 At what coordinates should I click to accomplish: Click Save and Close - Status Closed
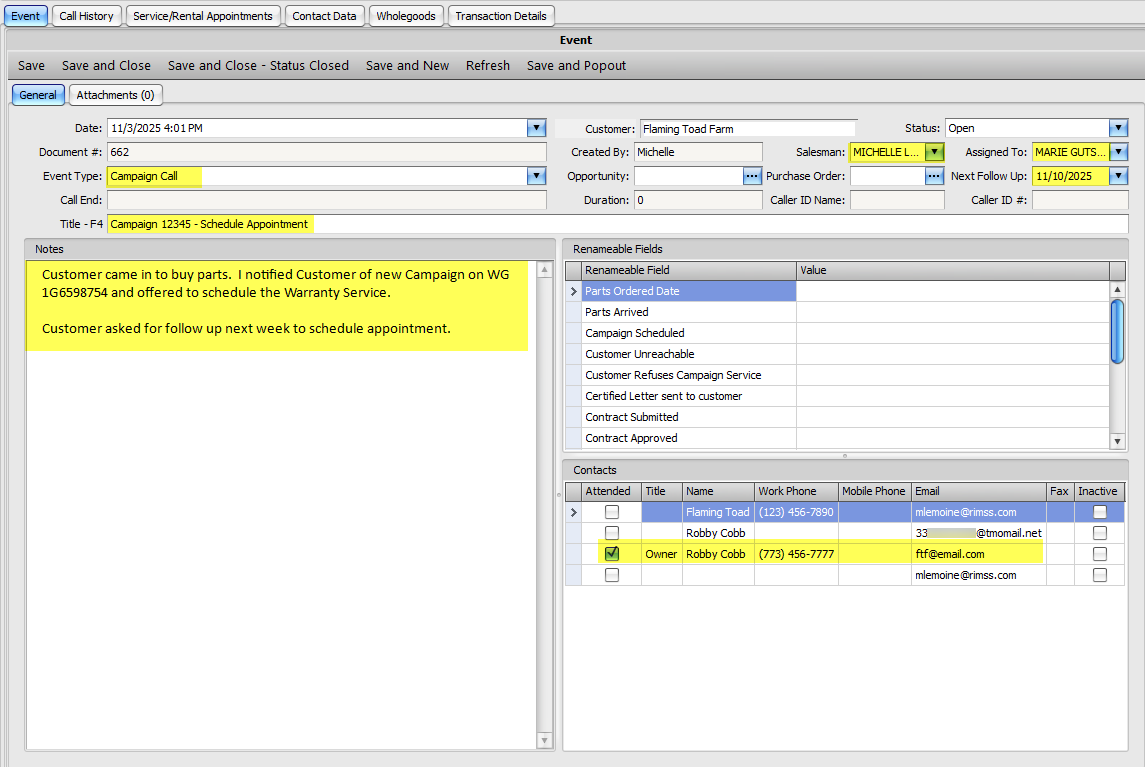tap(259, 66)
